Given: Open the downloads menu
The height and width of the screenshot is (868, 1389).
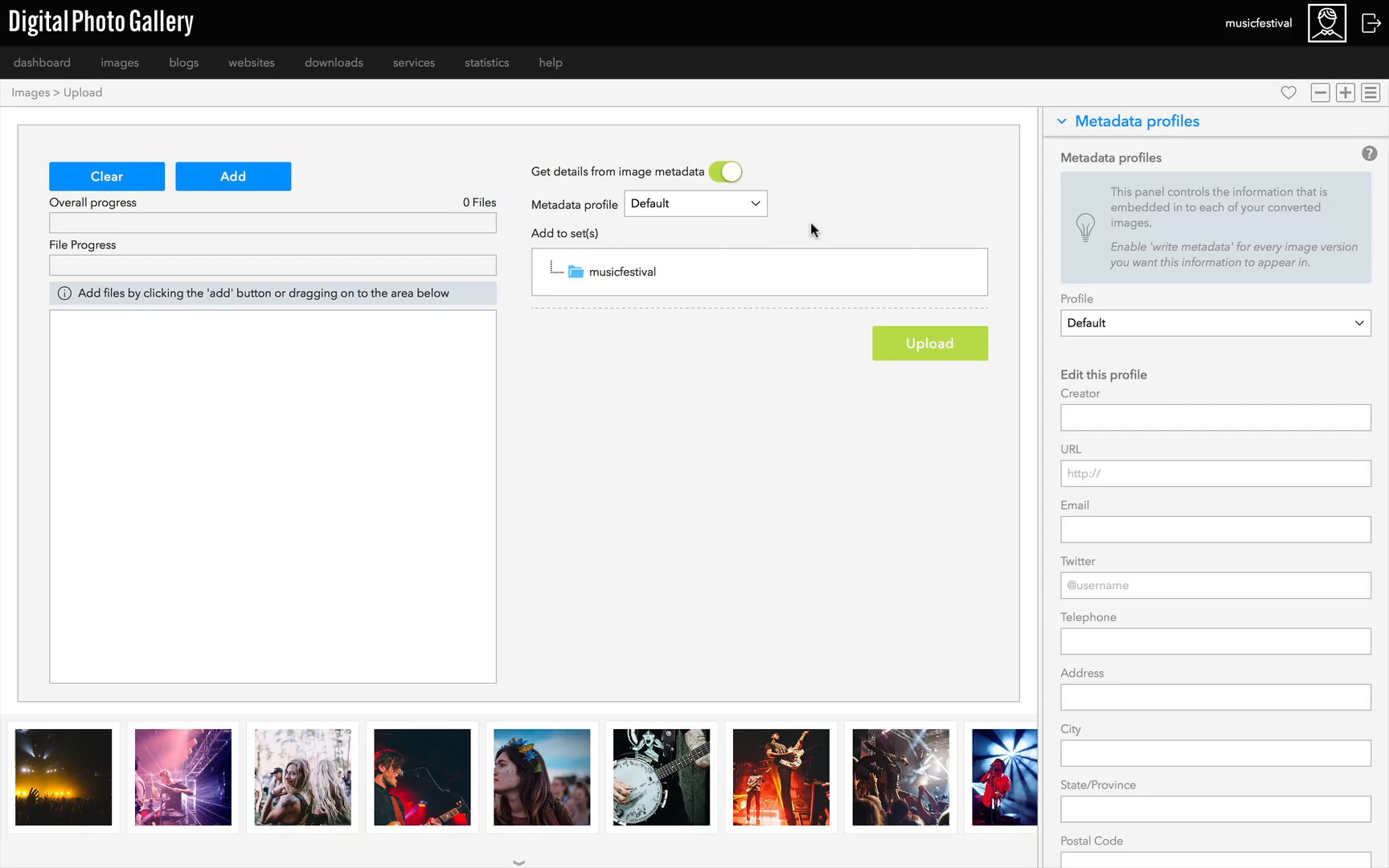Looking at the screenshot, I should [x=334, y=63].
